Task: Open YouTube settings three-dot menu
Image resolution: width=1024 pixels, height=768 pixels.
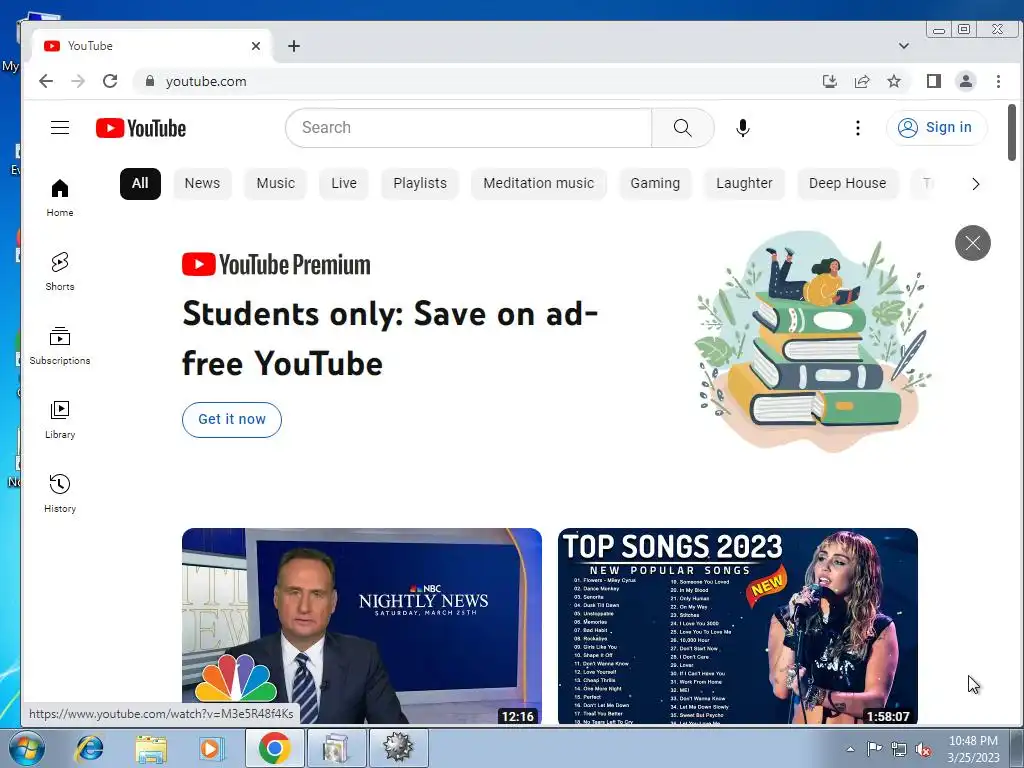Action: (x=857, y=127)
